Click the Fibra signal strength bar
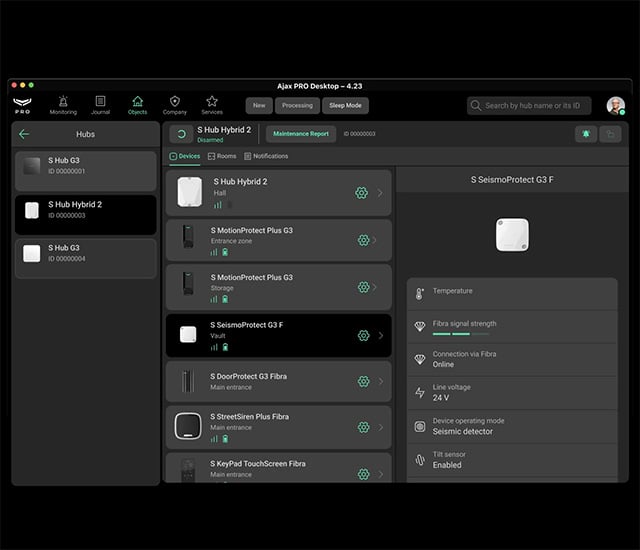The image size is (640, 550). point(461,334)
